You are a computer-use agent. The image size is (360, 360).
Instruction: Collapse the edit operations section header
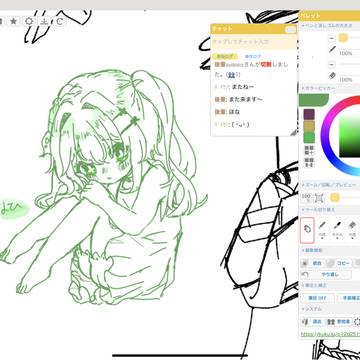[x=330, y=250]
